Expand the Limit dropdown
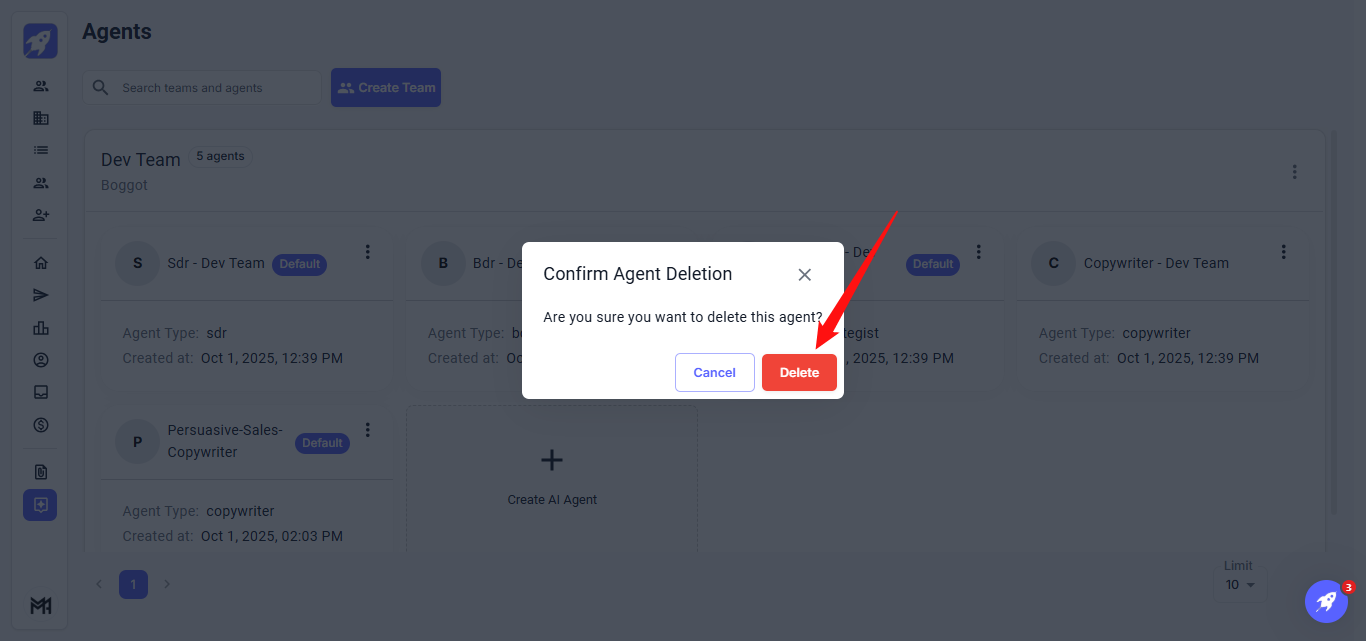The width and height of the screenshot is (1366, 641). (x=1240, y=585)
